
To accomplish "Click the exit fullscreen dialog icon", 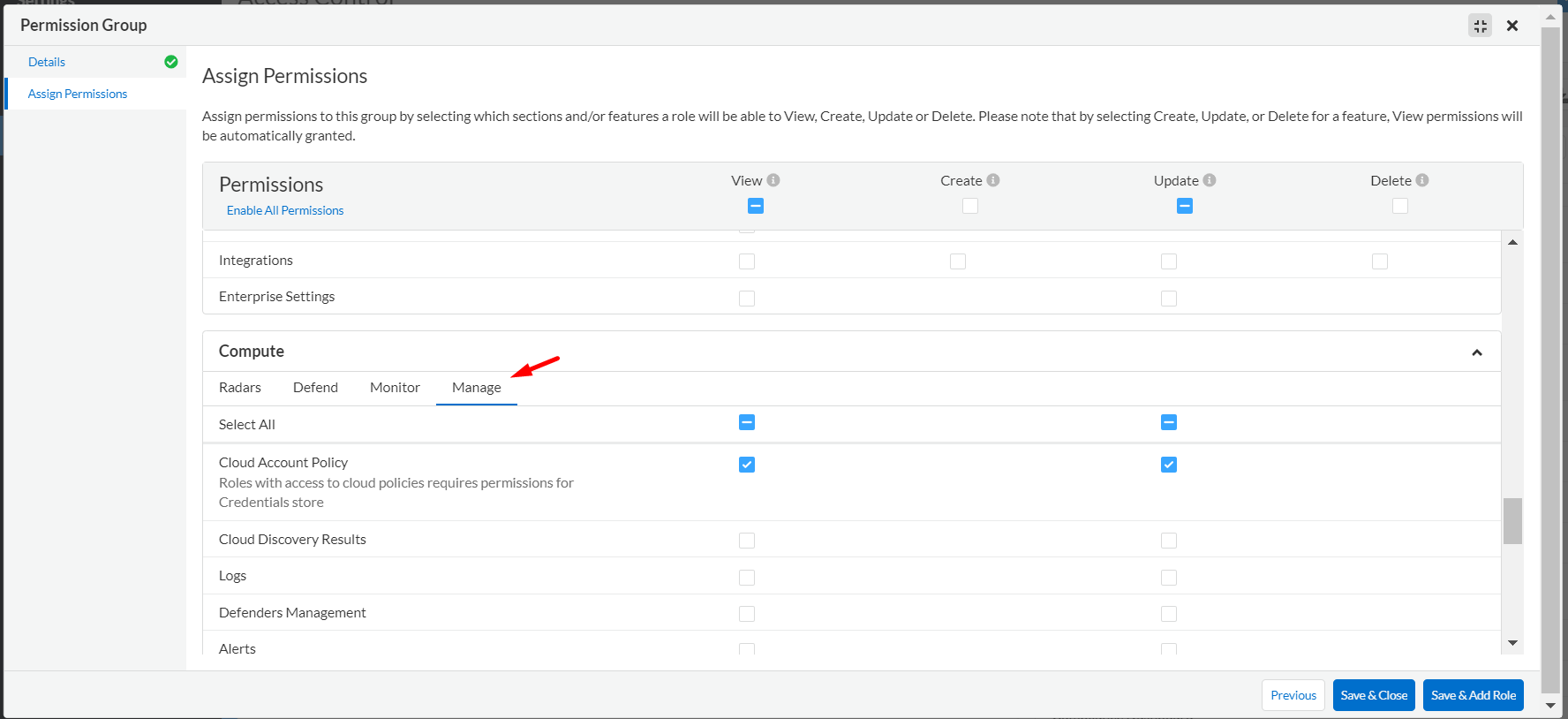I will click(1481, 26).
